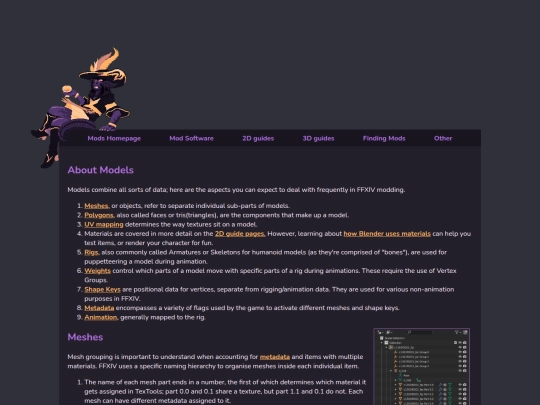Jump to the Rigs link
Viewport: 540px width, 405px height.
[x=92, y=252]
